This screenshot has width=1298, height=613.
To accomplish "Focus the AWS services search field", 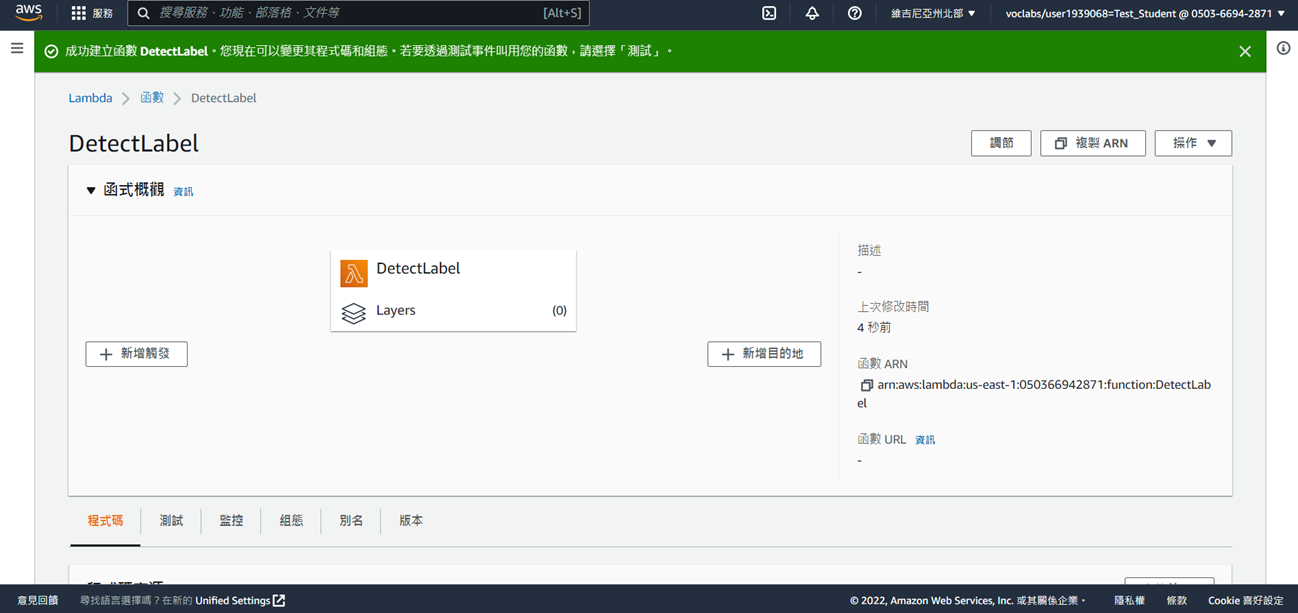I will point(358,13).
